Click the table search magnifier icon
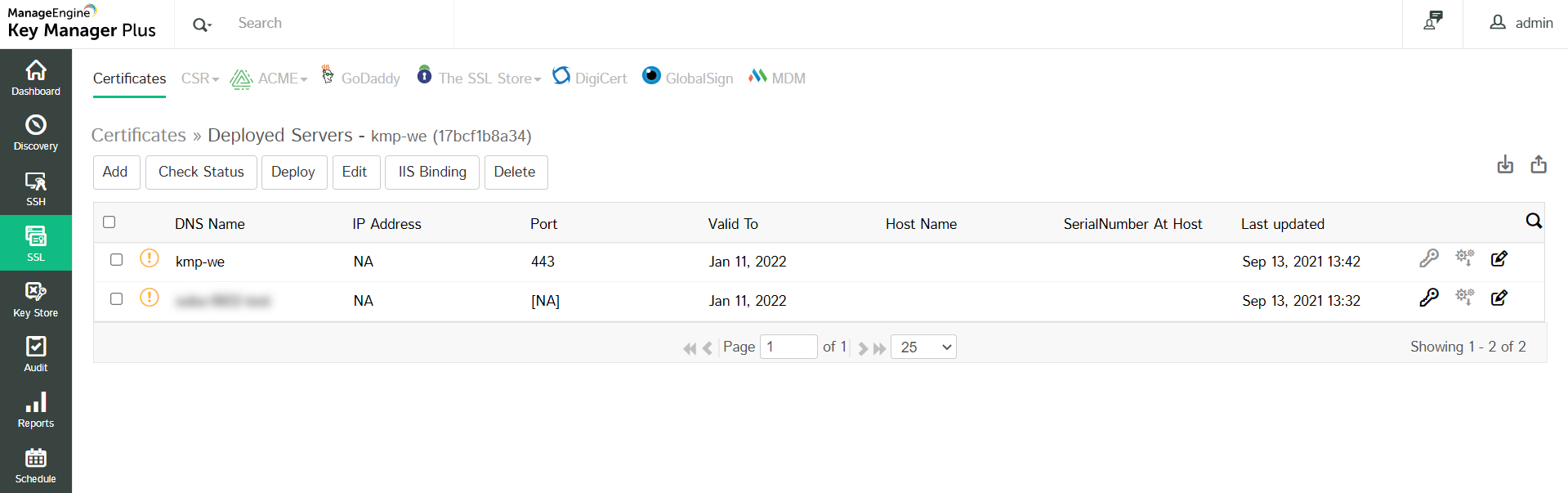This screenshot has height=493, width=1568. 1534,221
